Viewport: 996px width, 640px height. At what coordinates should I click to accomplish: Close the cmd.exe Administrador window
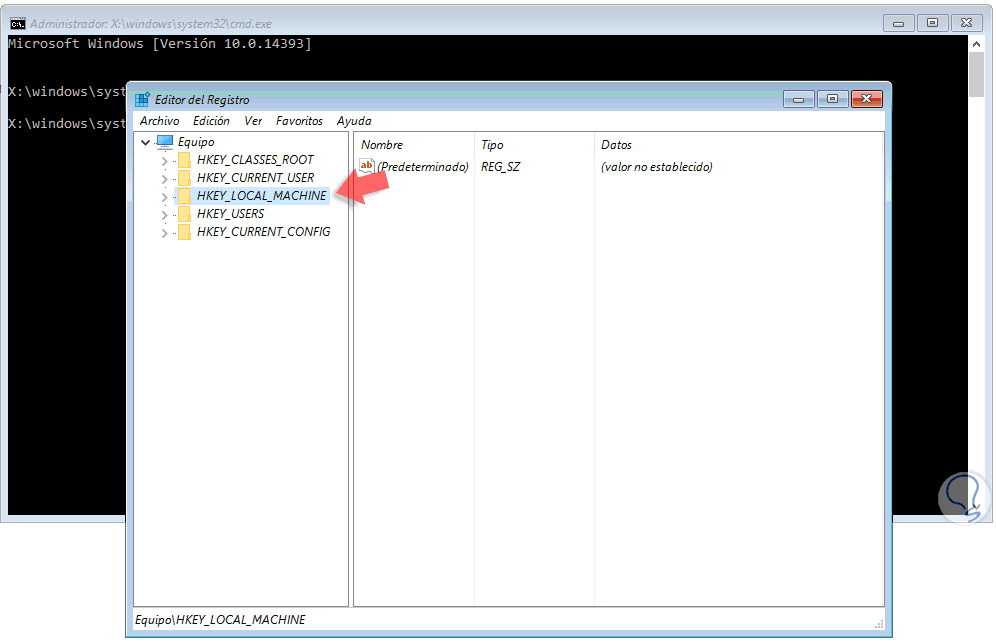(966, 23)
